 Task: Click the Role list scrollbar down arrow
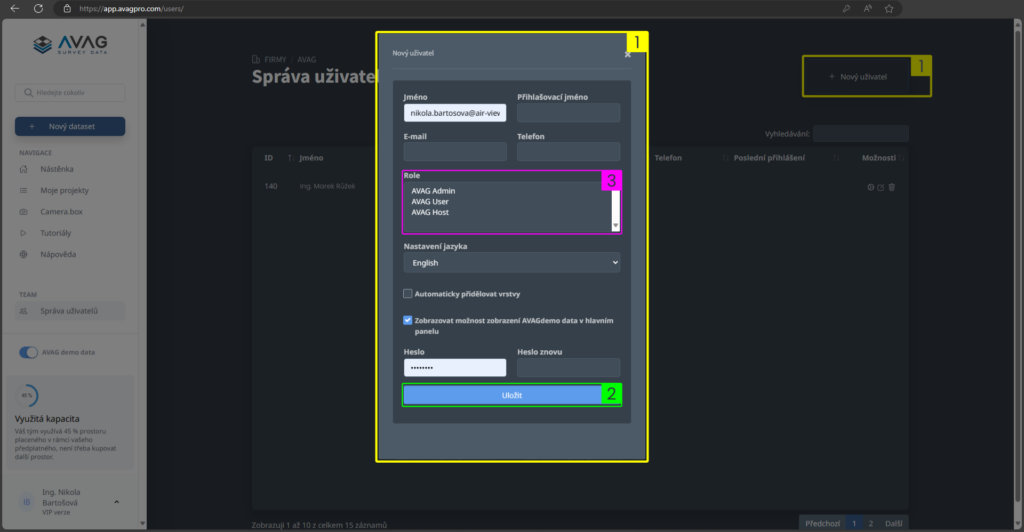pyautogui.click(x=616, y=227)
